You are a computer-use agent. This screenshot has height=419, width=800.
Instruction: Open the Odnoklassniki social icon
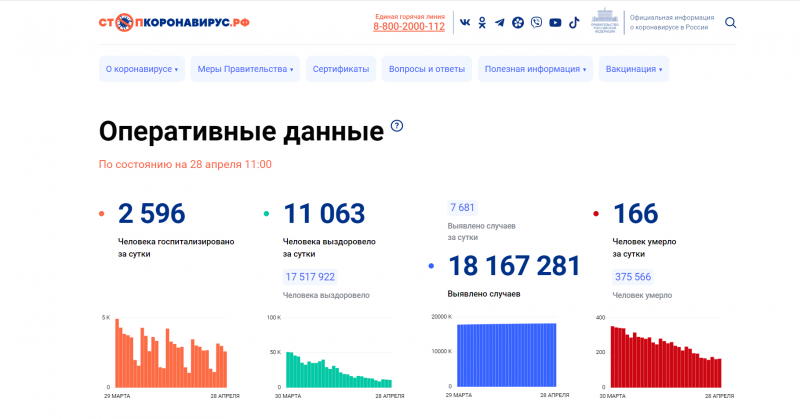[x=482, y=22]
